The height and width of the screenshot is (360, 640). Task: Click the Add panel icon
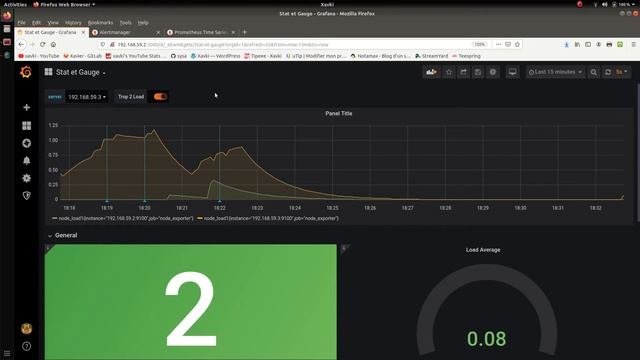tap(431, 72)
